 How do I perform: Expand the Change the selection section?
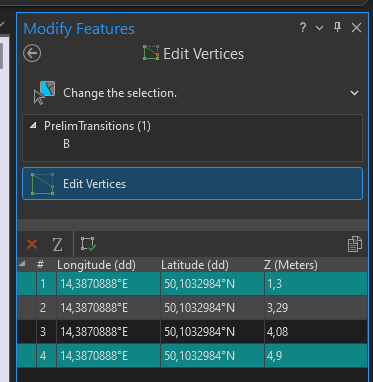[x=354, y=93]
